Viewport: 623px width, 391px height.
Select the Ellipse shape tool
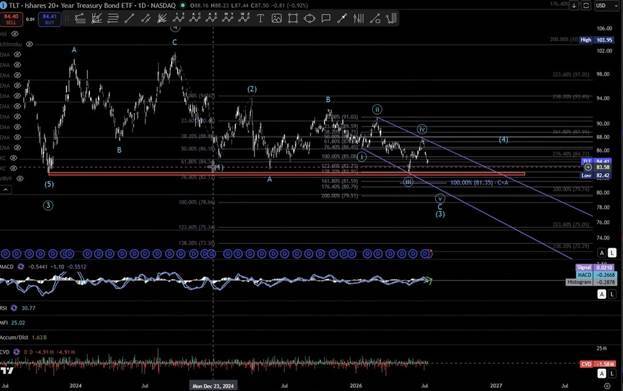pyautogui.click(x=310, y=18)
